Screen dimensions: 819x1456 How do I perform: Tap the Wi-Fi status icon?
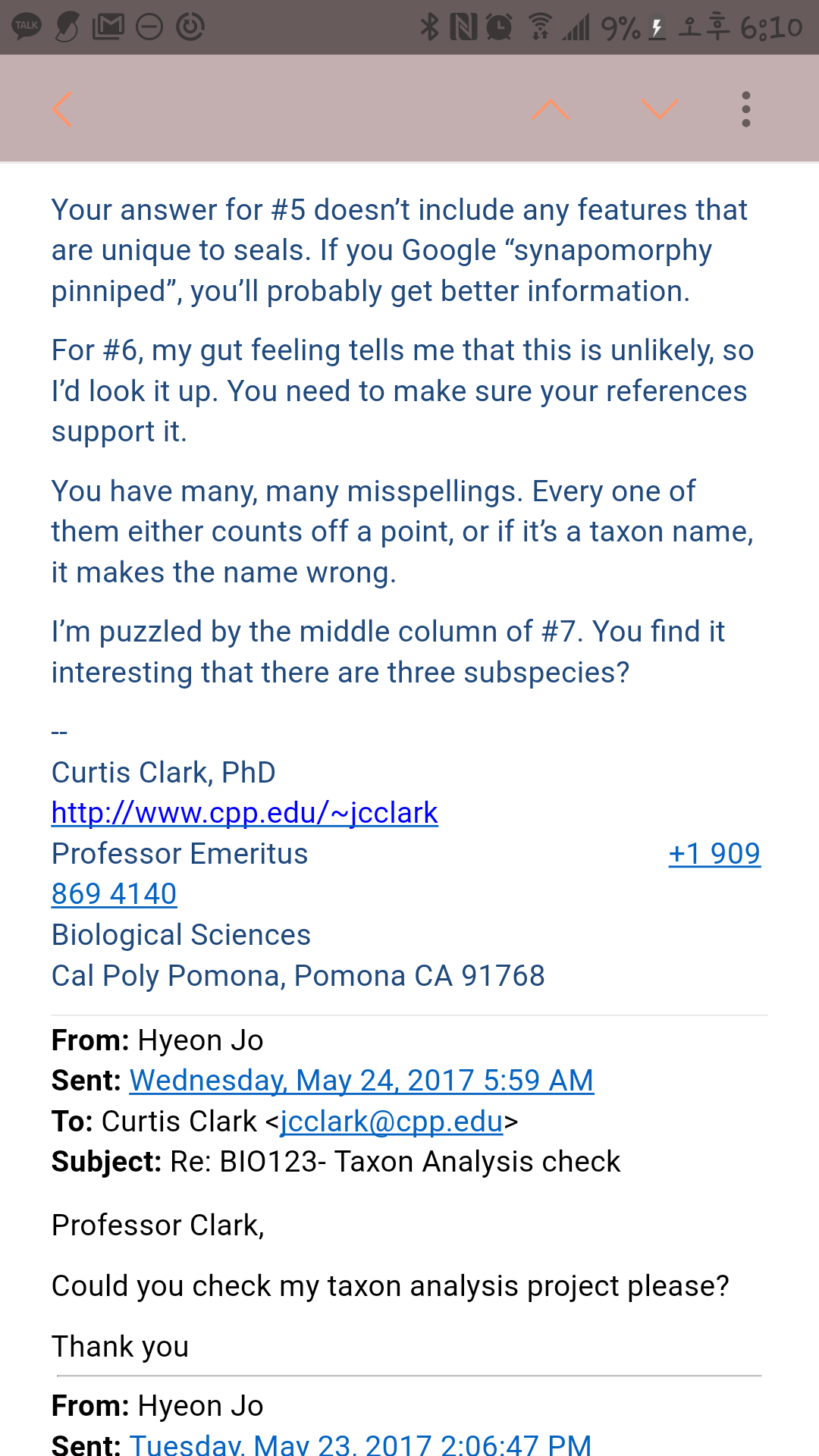pyautogui.click(x=540, y=27)
